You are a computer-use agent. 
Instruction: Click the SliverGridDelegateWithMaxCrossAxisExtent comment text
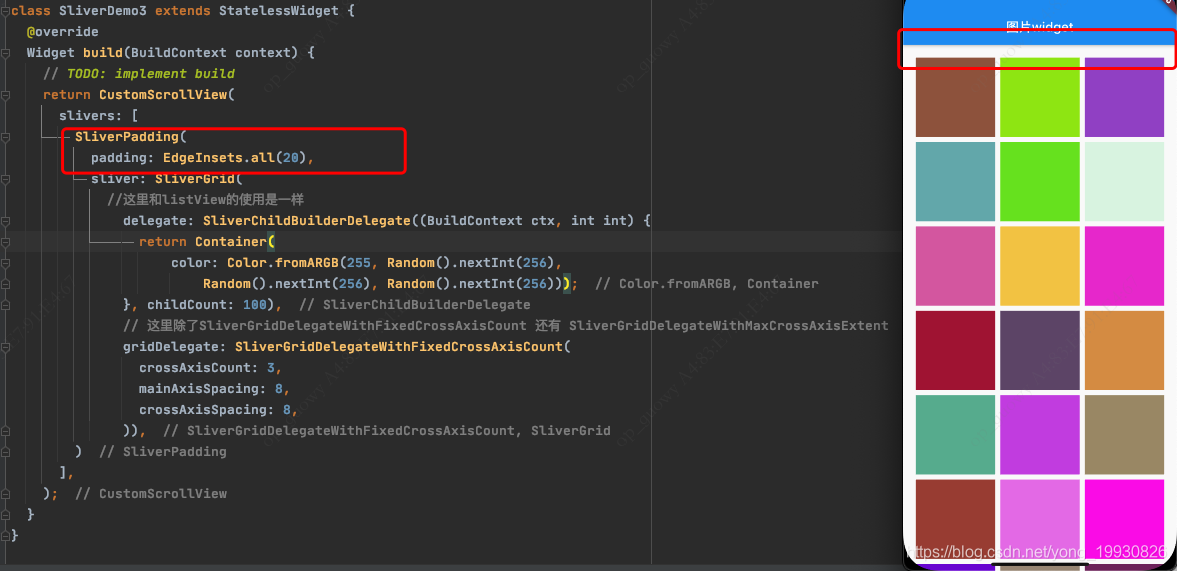coord(728,326)
